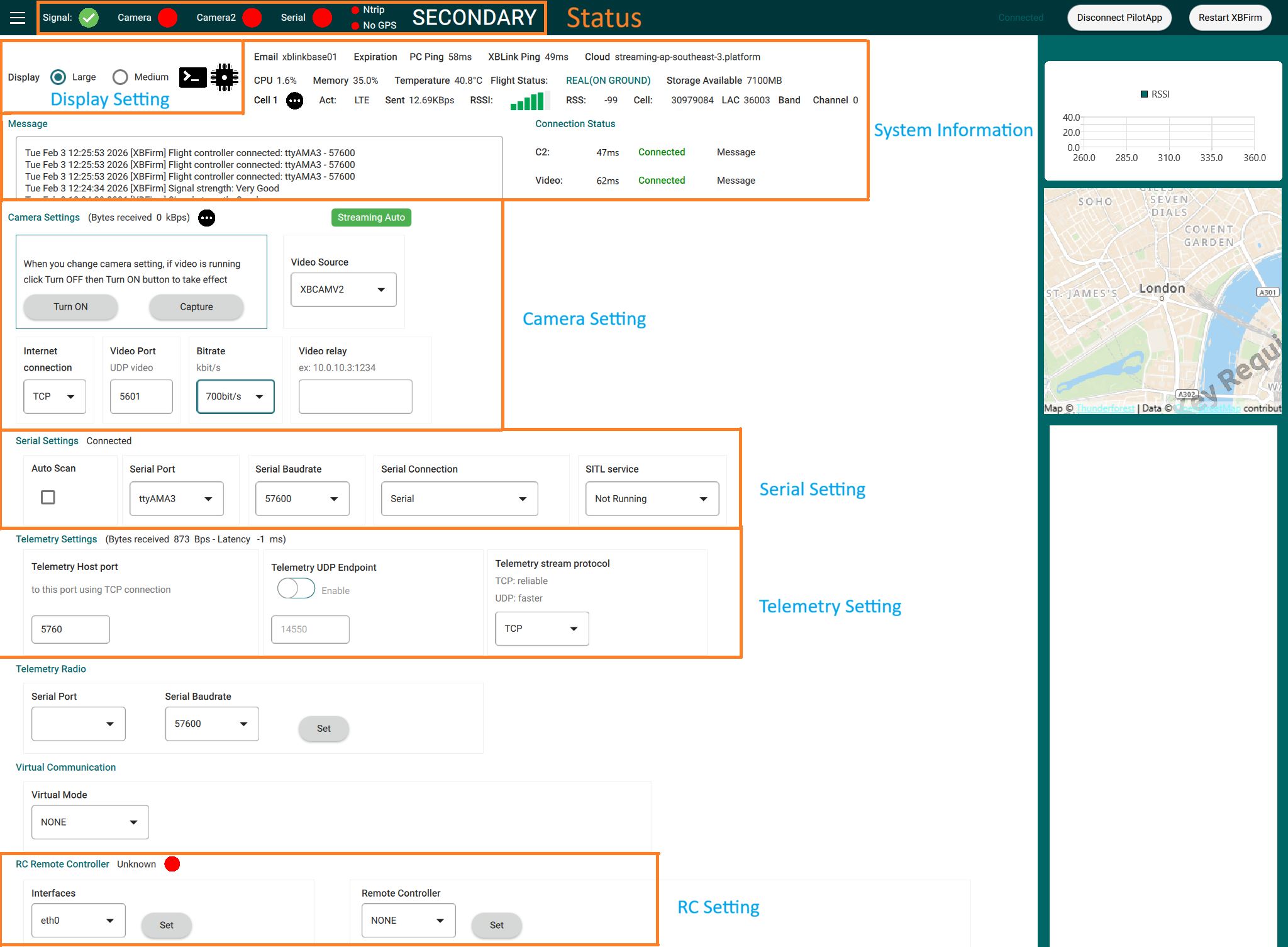Check the Auto Scan checkbox
The image size is (1288, 947).
click(x=48, y=497)
